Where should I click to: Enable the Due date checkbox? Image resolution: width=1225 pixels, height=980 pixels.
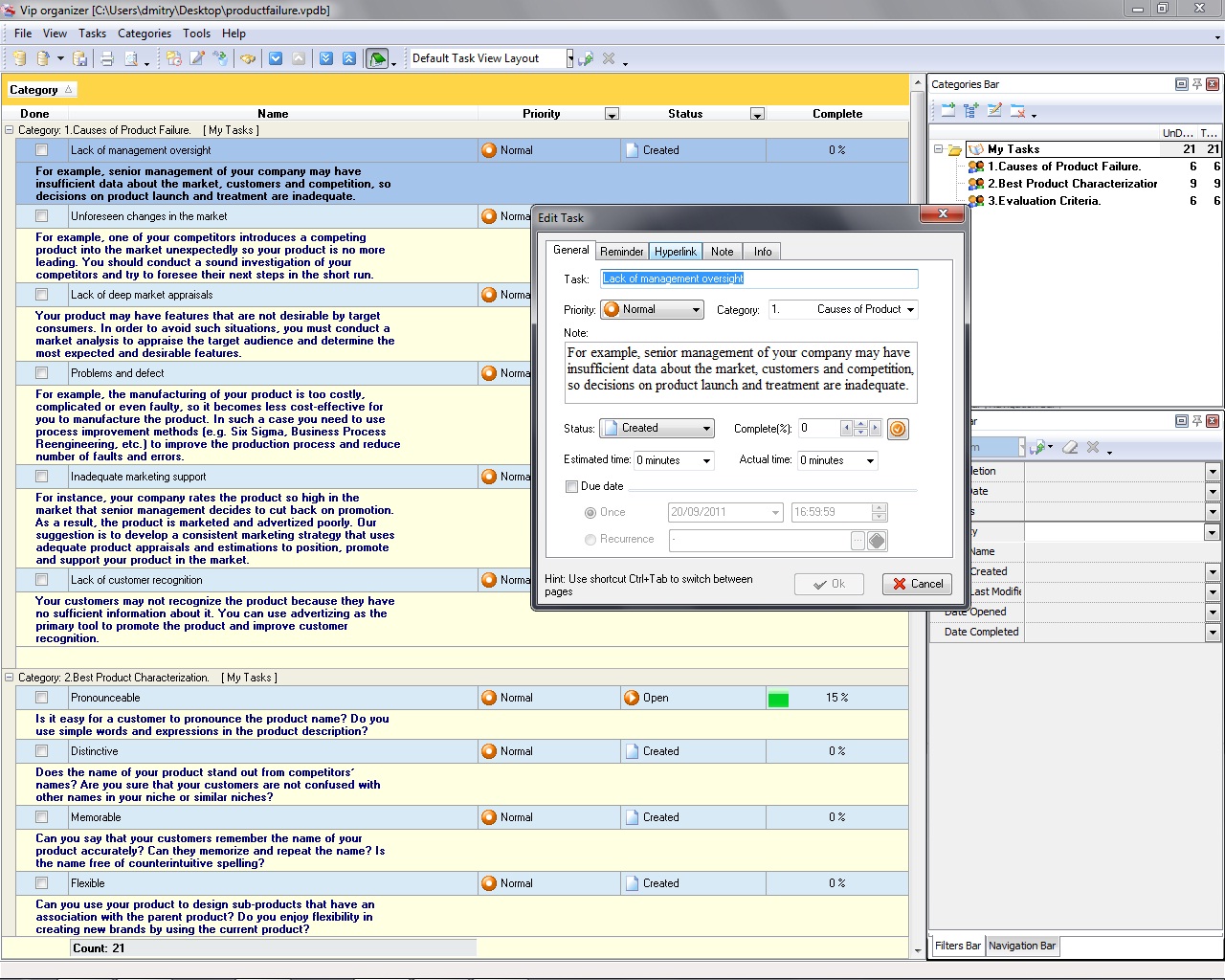pos(572,486)
